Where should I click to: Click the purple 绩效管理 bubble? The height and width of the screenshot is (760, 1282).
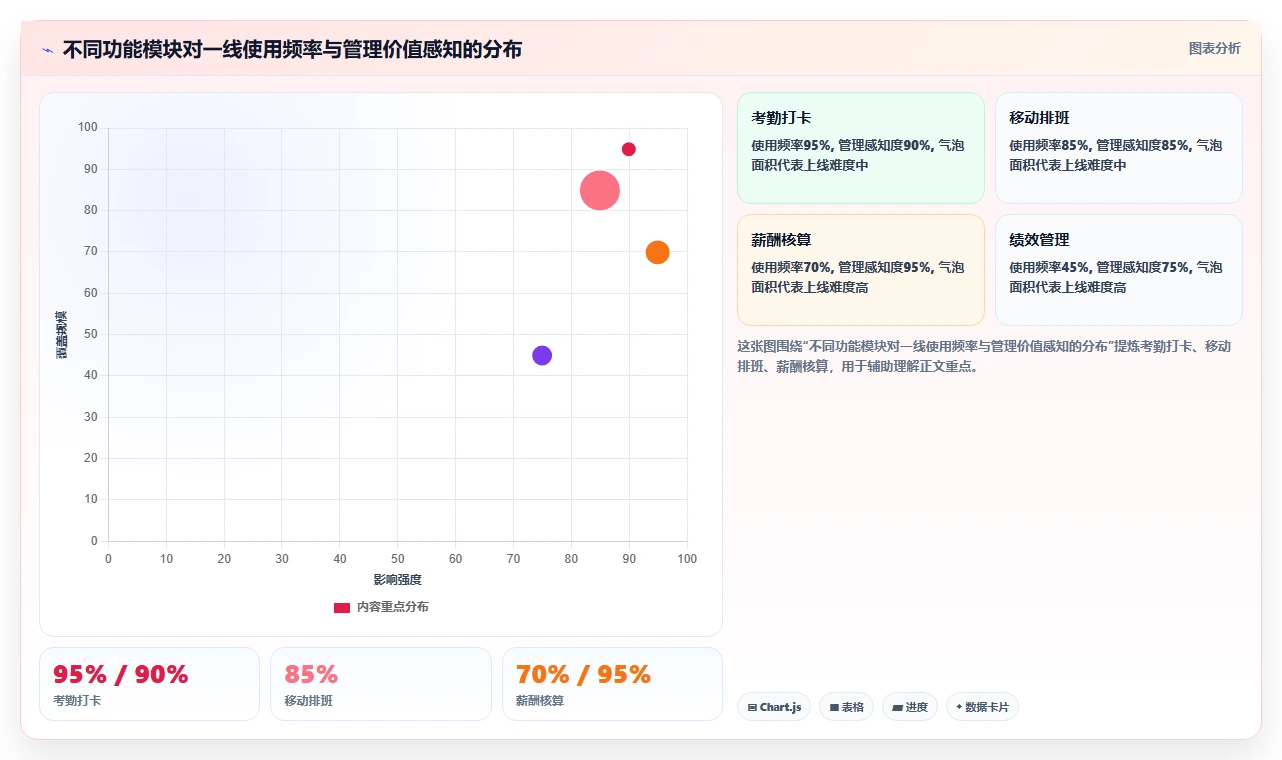click(x=542, y=355)
